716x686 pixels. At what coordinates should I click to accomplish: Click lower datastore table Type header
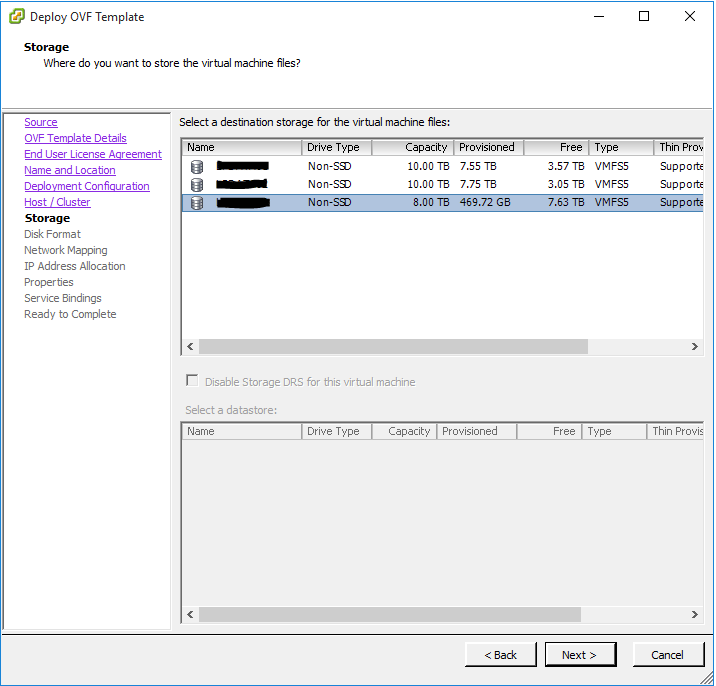[614, 432]
